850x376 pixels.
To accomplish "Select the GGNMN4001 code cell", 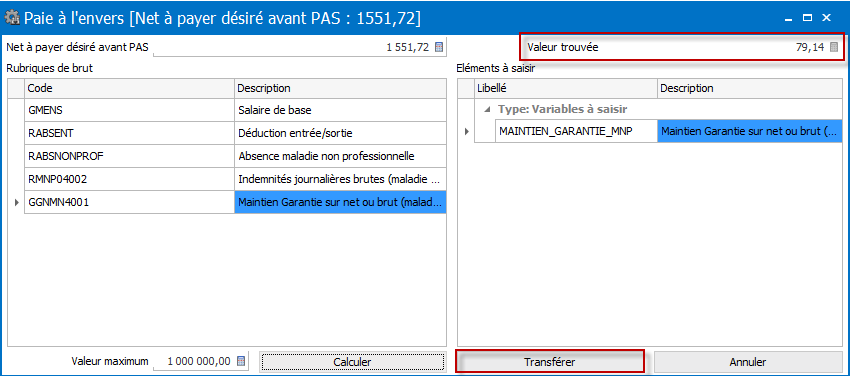I will 129,202.
